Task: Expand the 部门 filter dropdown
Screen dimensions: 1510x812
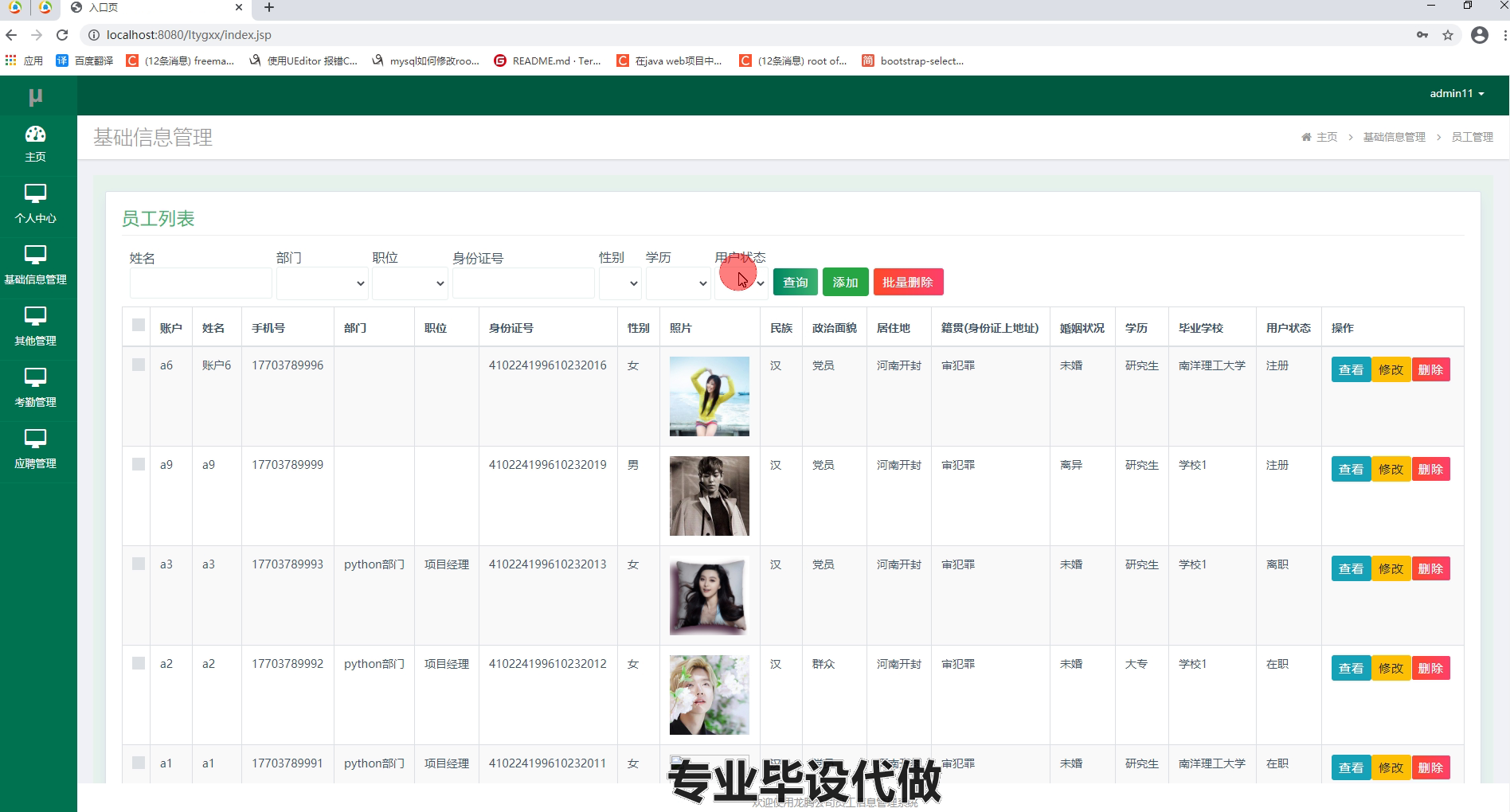Action: 322,283
